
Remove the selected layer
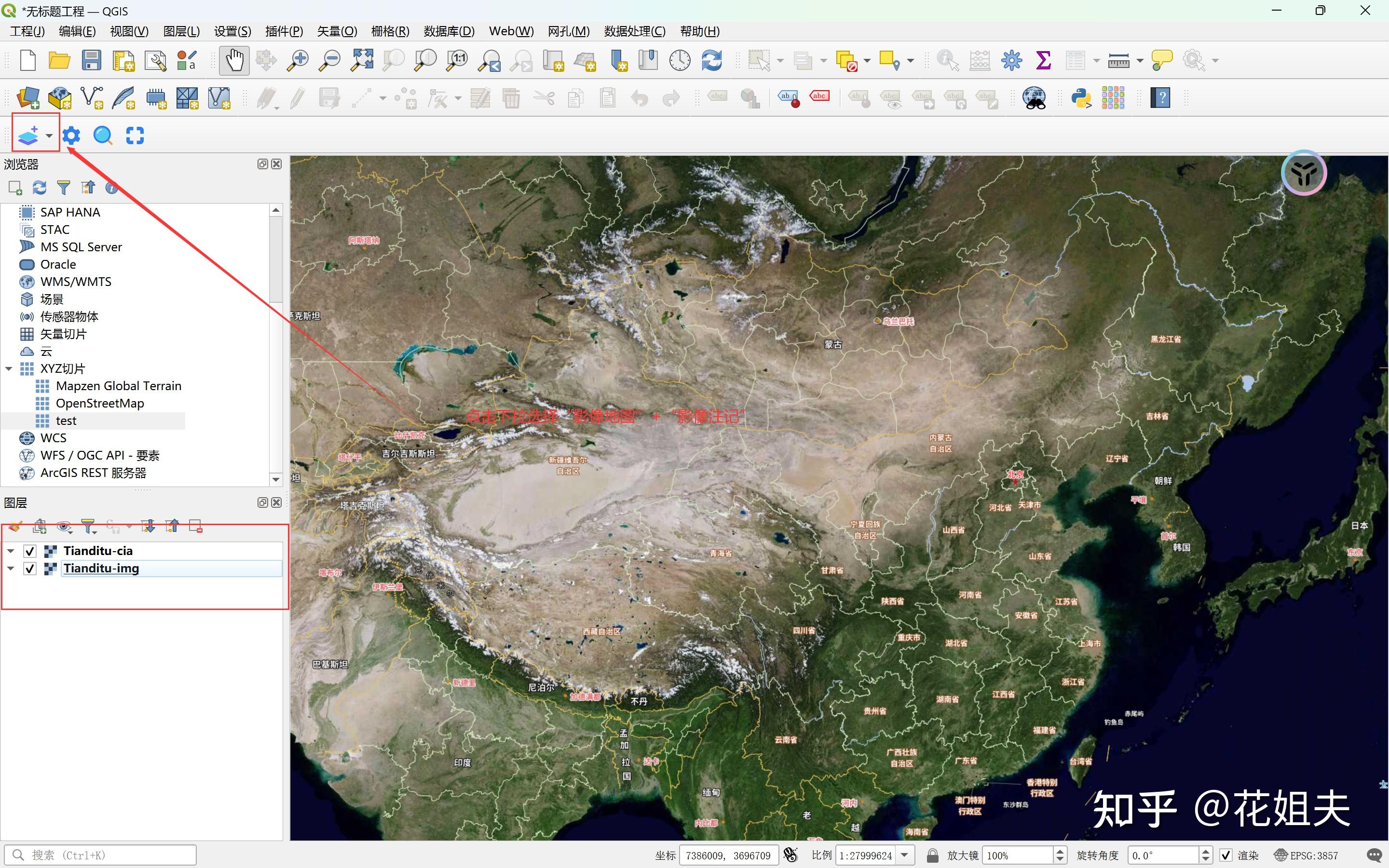[x=196, y=526]
